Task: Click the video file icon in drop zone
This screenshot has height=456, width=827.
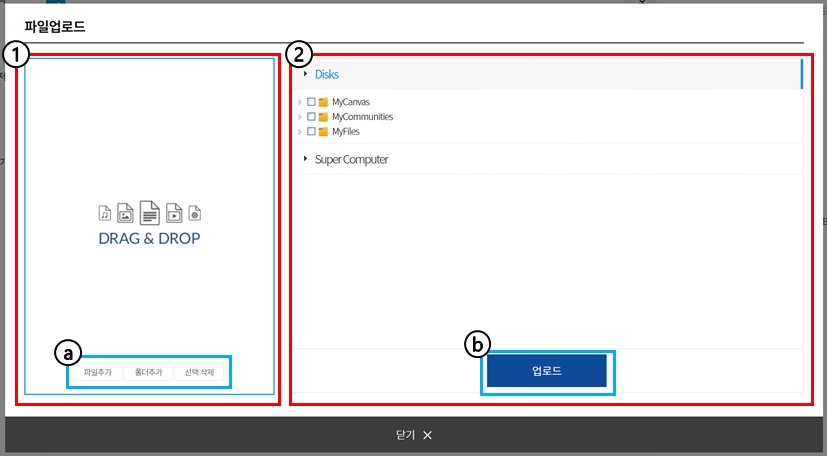Action: [x=174, y=212]
